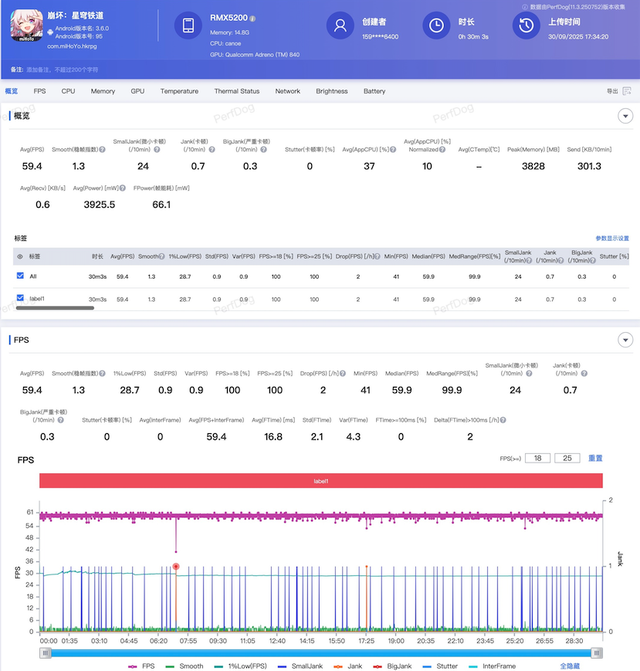
Task: Click the export icon beside 导出
Action: [x=627, y=91]
